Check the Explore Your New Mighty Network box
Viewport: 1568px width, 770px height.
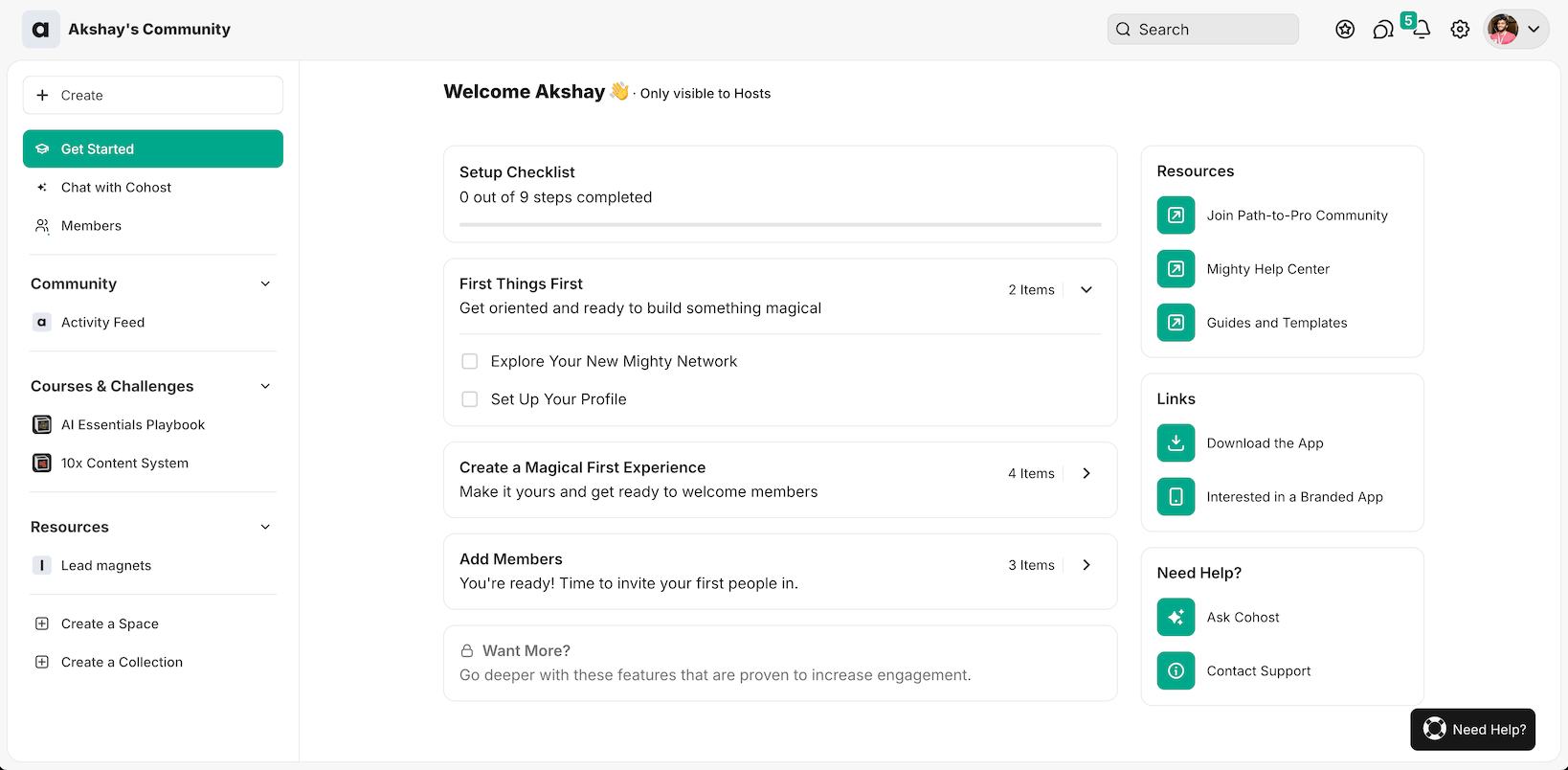pos(470,361)
